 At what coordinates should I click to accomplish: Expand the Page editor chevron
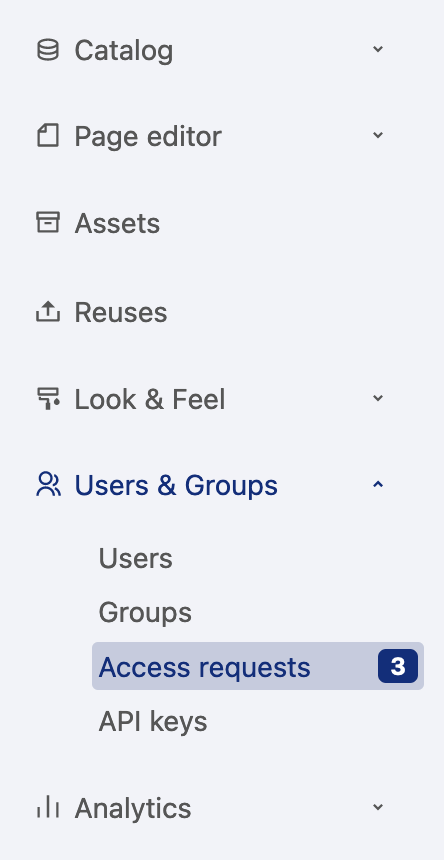[x=378, y=135]
